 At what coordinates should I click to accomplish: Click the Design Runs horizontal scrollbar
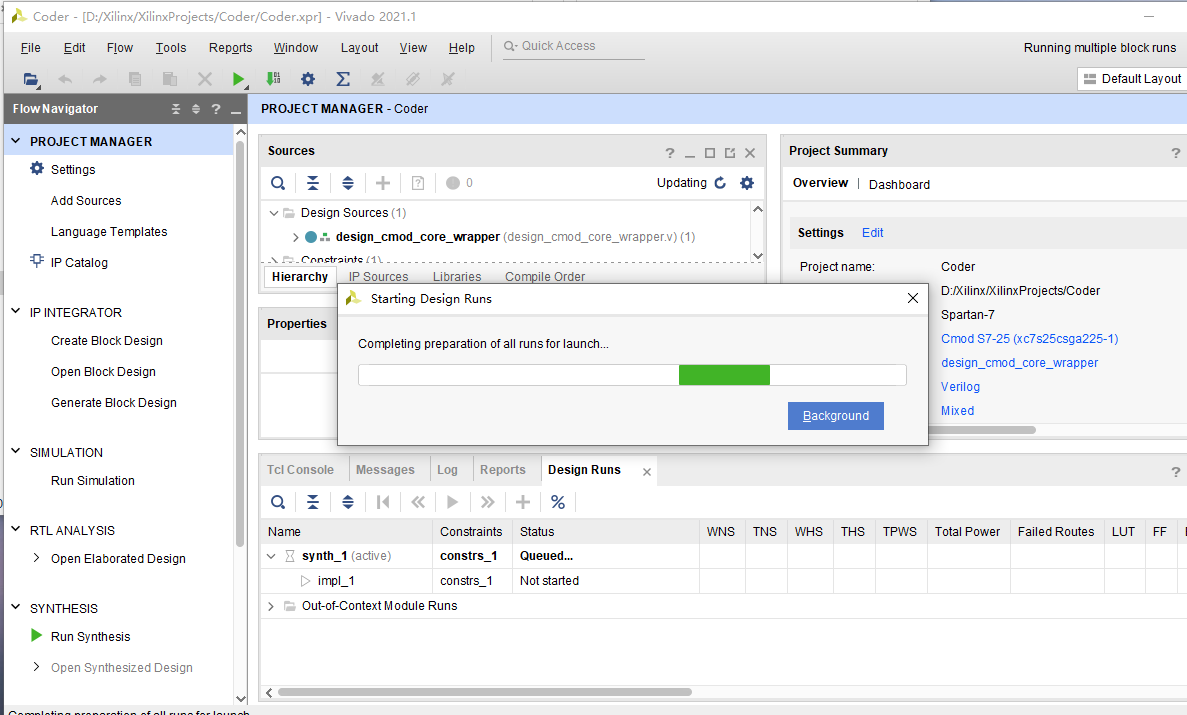pos(484,692)
